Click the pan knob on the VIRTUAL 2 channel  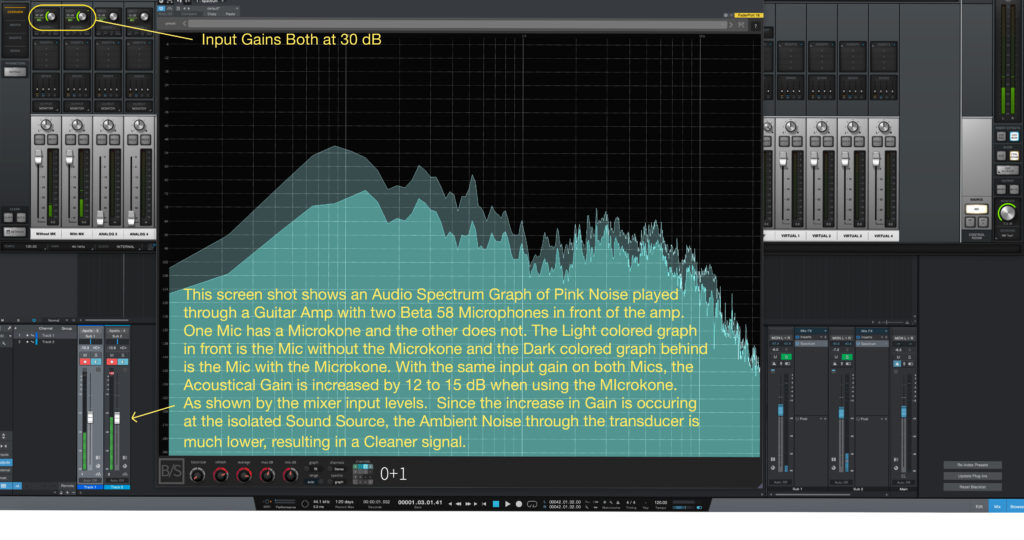[x=822, y=127]
